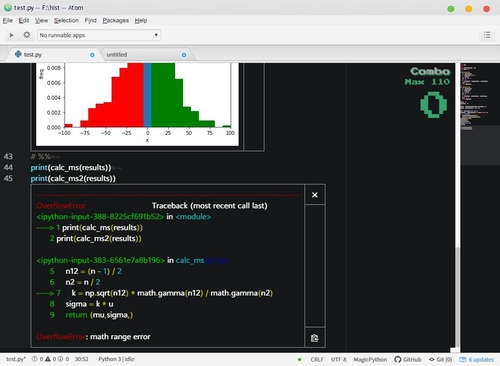500x366 pixels.
Task: Open the gear settings icon in toolbar
Action: 27,35
